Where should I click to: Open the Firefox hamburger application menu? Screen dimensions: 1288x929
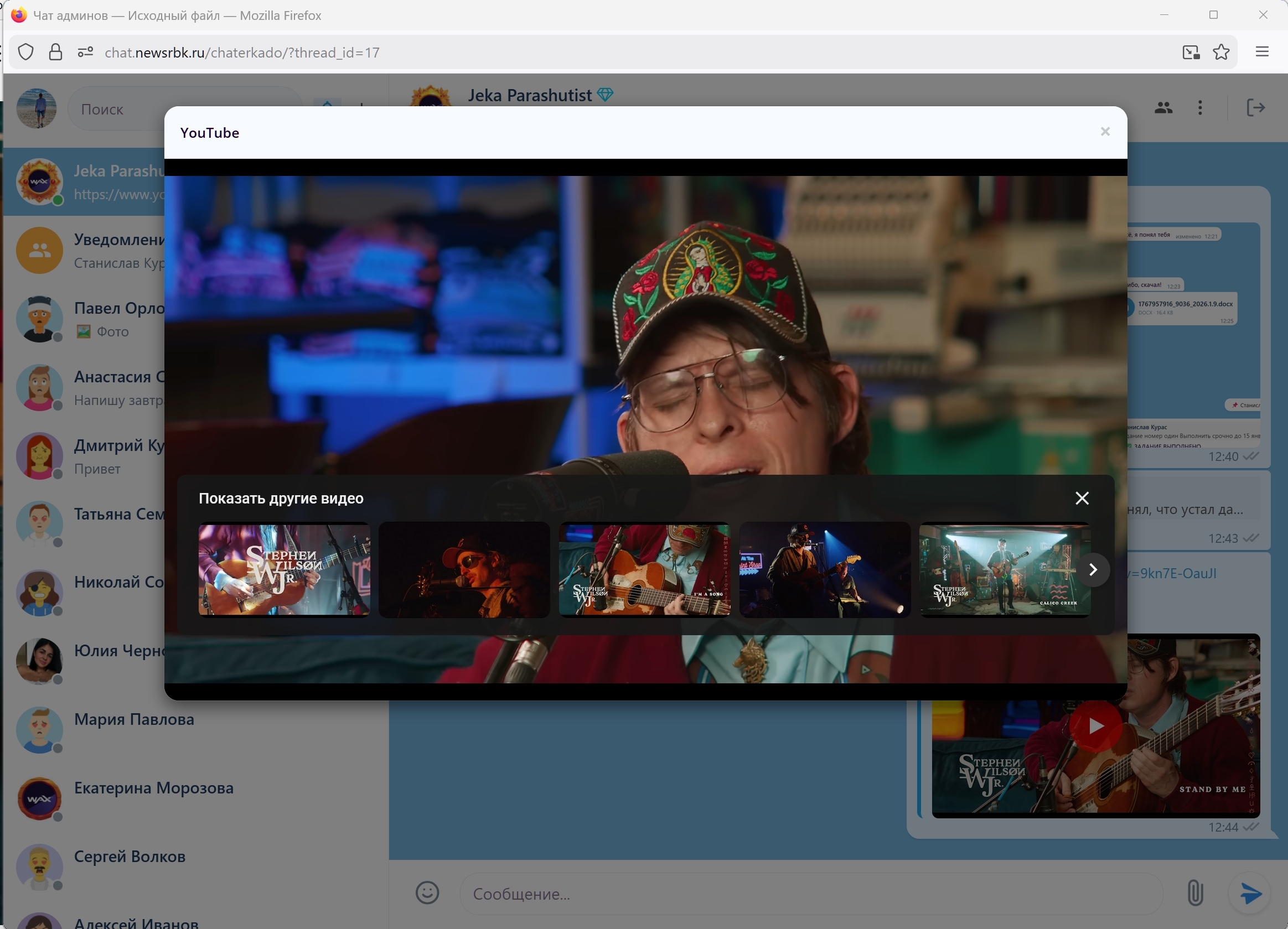click(1261, 51)
